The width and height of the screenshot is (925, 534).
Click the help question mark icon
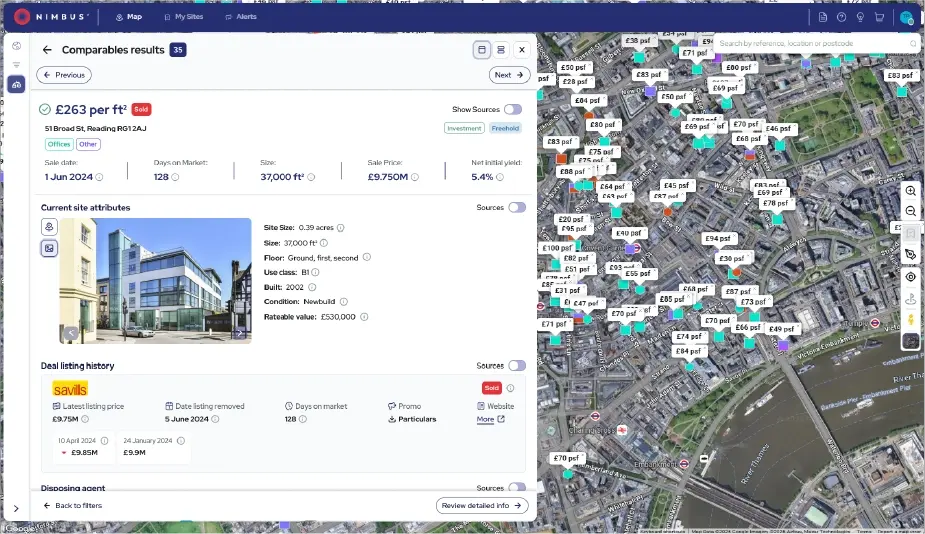841,17
